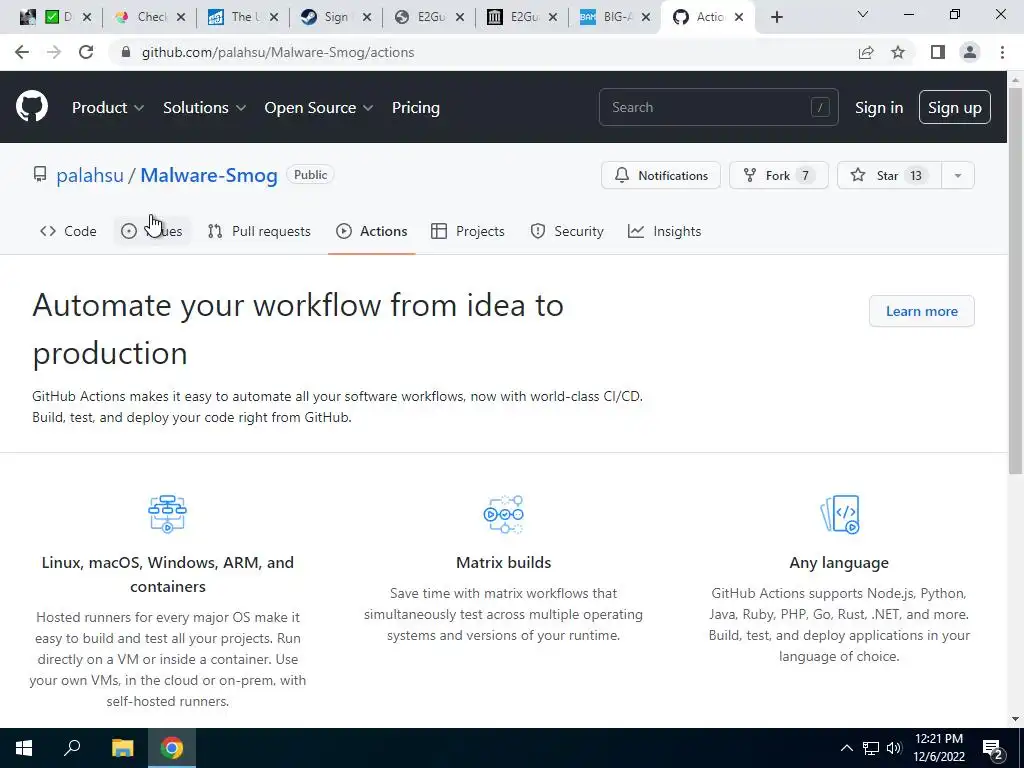The image size is (1024, 768).
Task: Click the 'Any language' heading
Action: coord(839,562)
